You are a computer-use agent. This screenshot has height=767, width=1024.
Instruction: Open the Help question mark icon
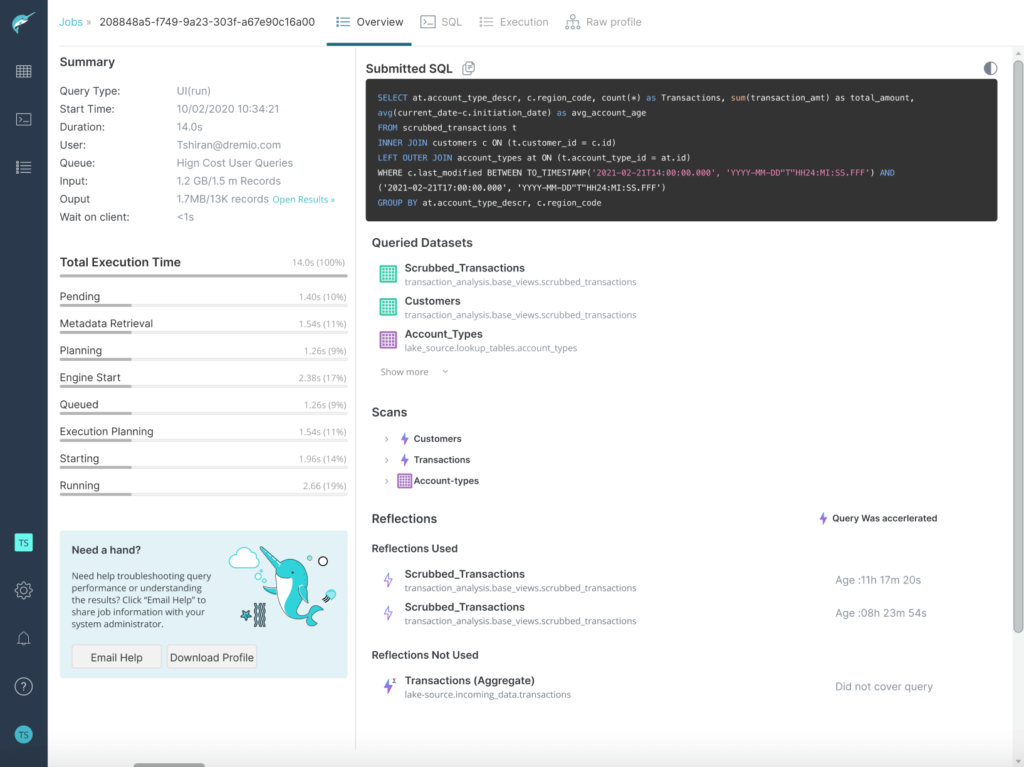24,687
